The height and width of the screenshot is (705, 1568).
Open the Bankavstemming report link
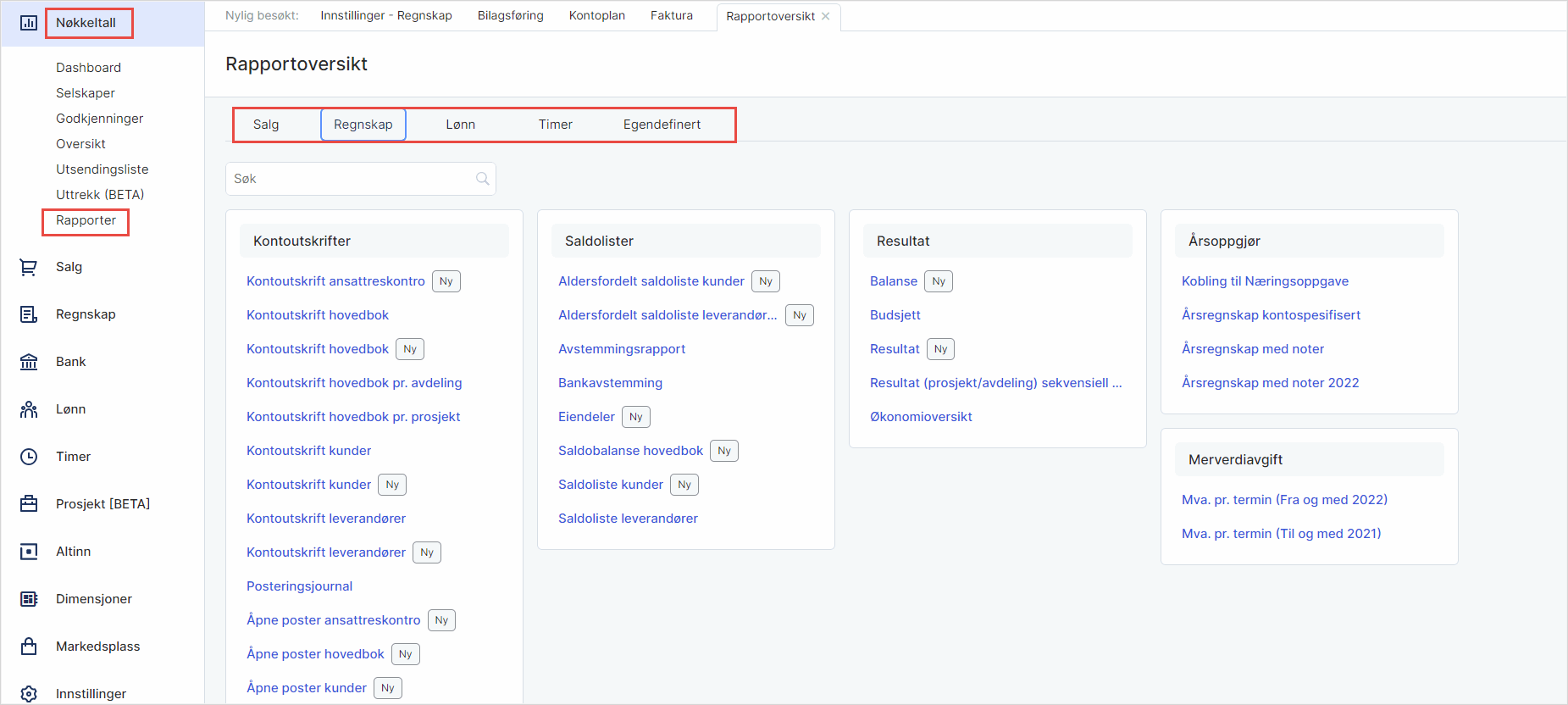point(610,383)
